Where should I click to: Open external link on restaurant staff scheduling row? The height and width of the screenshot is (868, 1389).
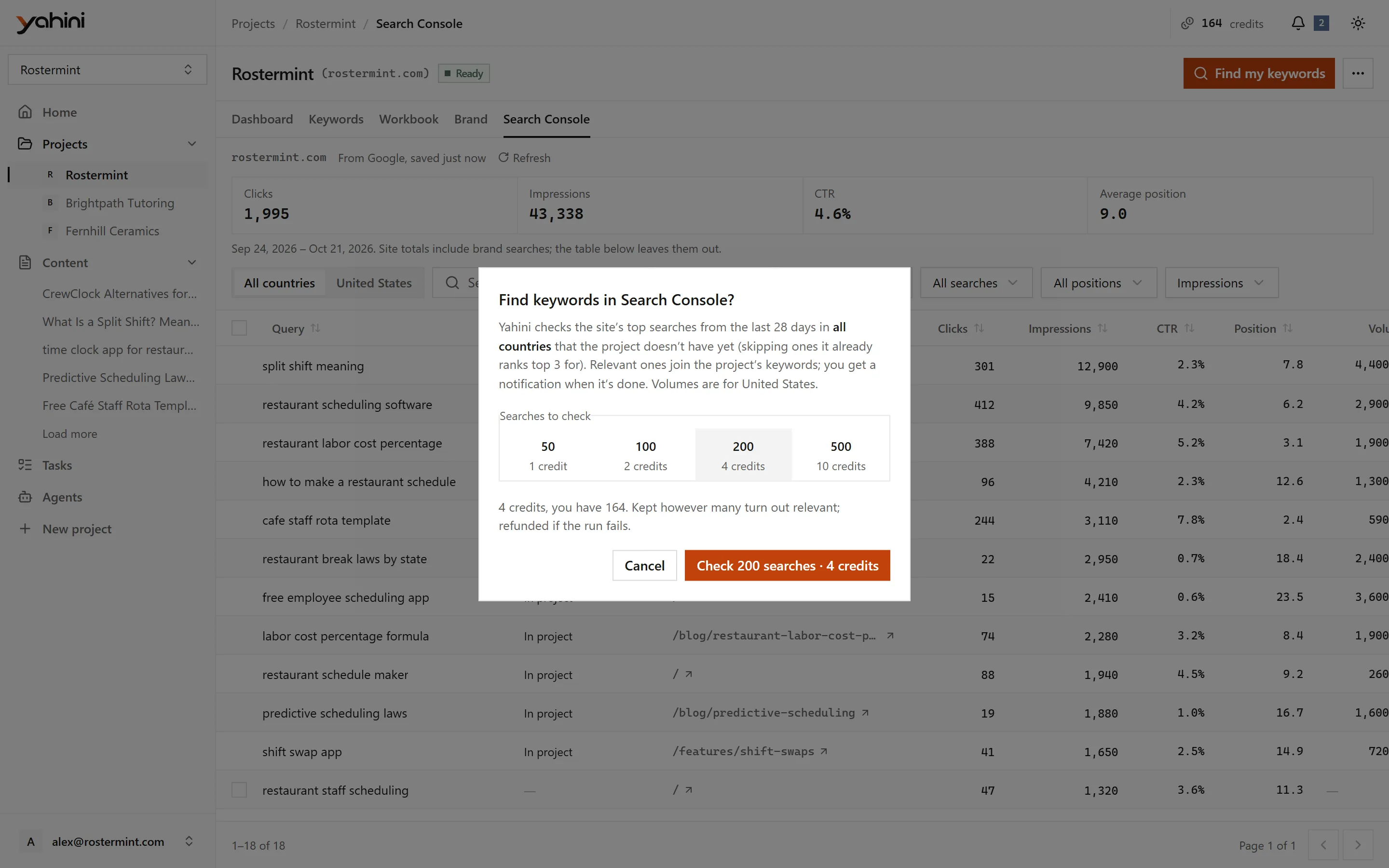(689, 790)
